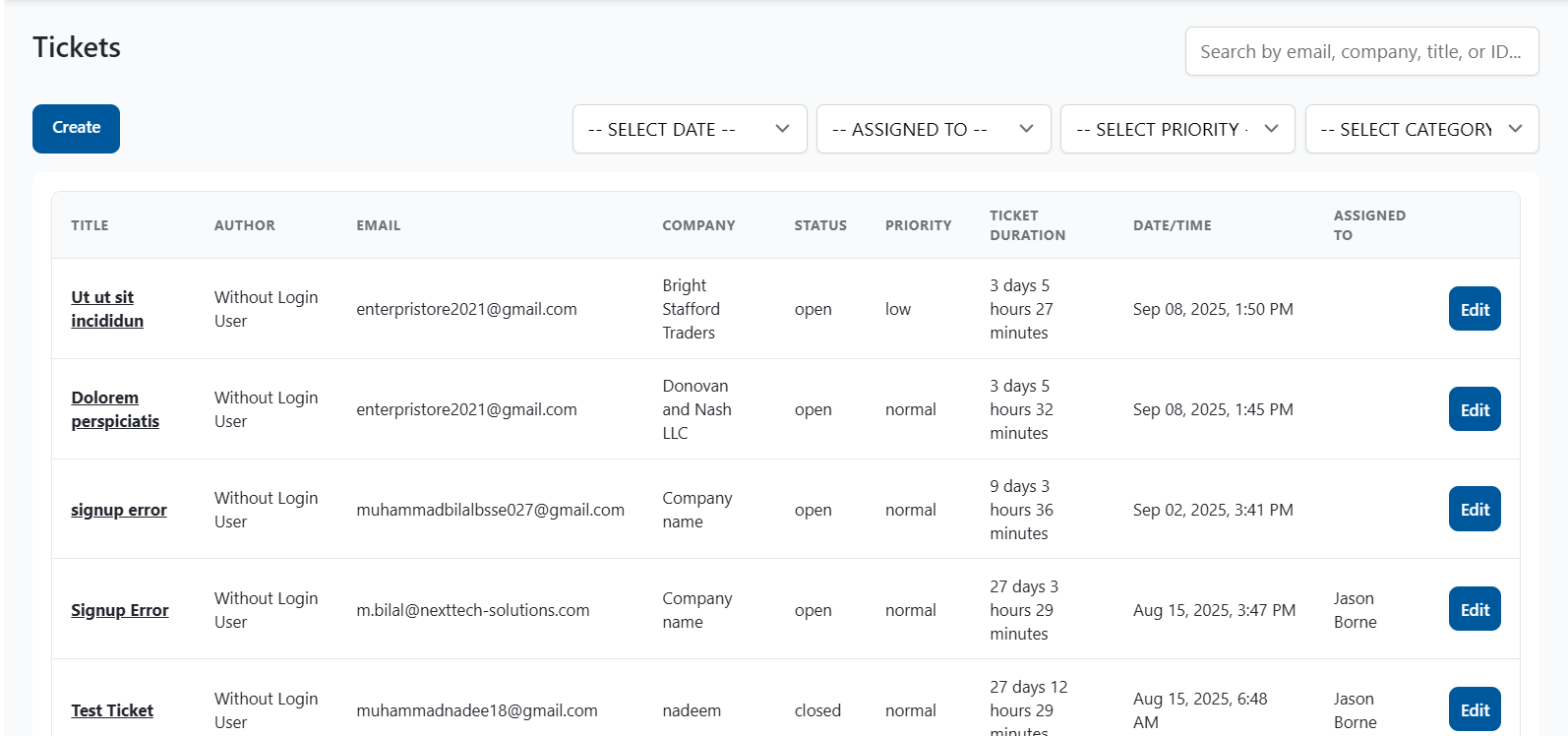
Task: Edit the Sep 02 signup error ticket
Action: tap(1474, 510)
